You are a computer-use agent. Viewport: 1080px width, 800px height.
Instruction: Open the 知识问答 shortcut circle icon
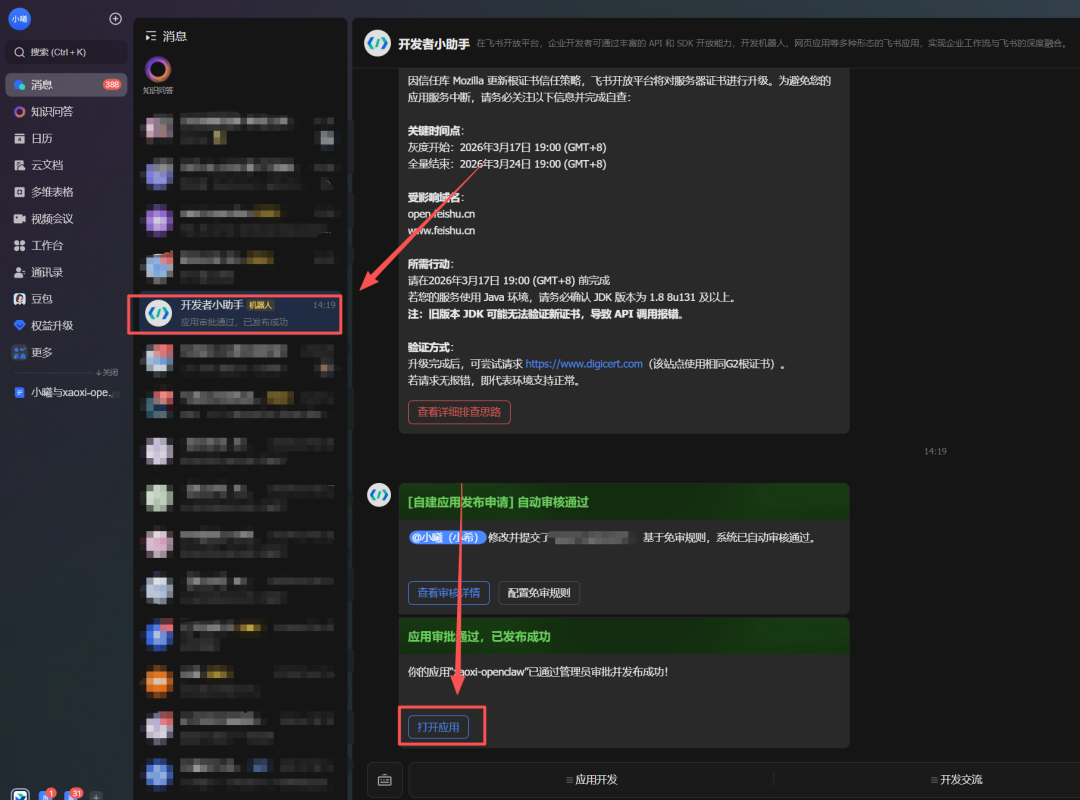point(158,70)
